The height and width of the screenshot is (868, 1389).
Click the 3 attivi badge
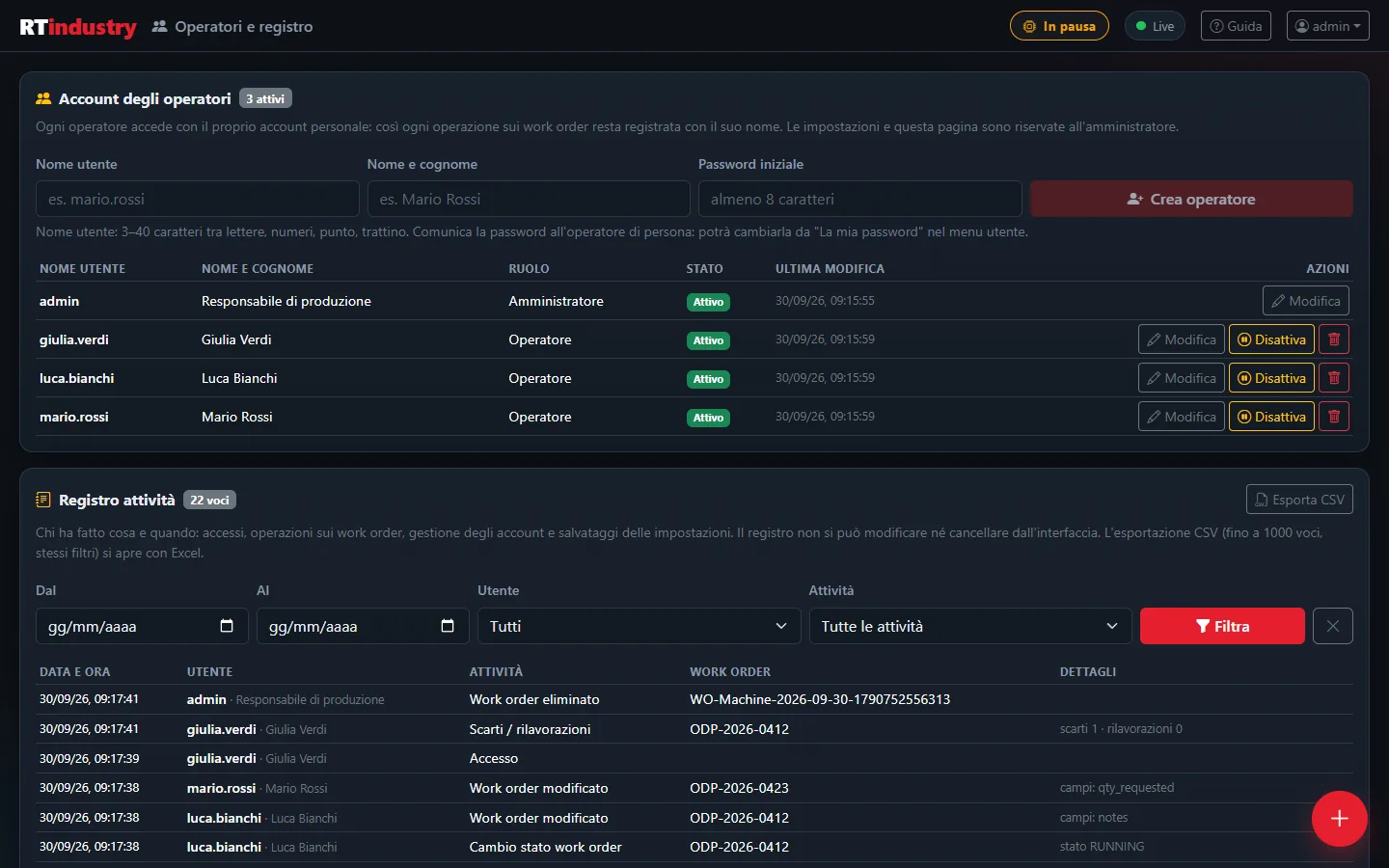pyautogui.click(x=265, y=98)
